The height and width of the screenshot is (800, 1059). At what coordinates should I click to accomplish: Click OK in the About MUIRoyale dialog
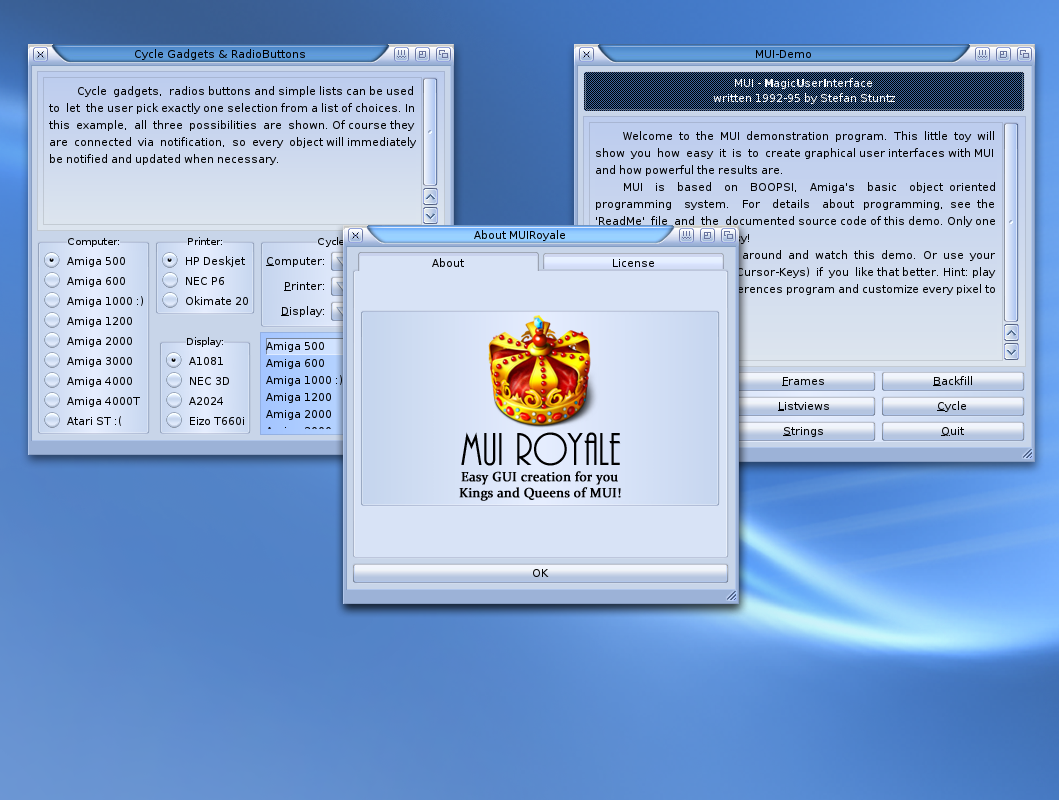[x=540, y=573]
